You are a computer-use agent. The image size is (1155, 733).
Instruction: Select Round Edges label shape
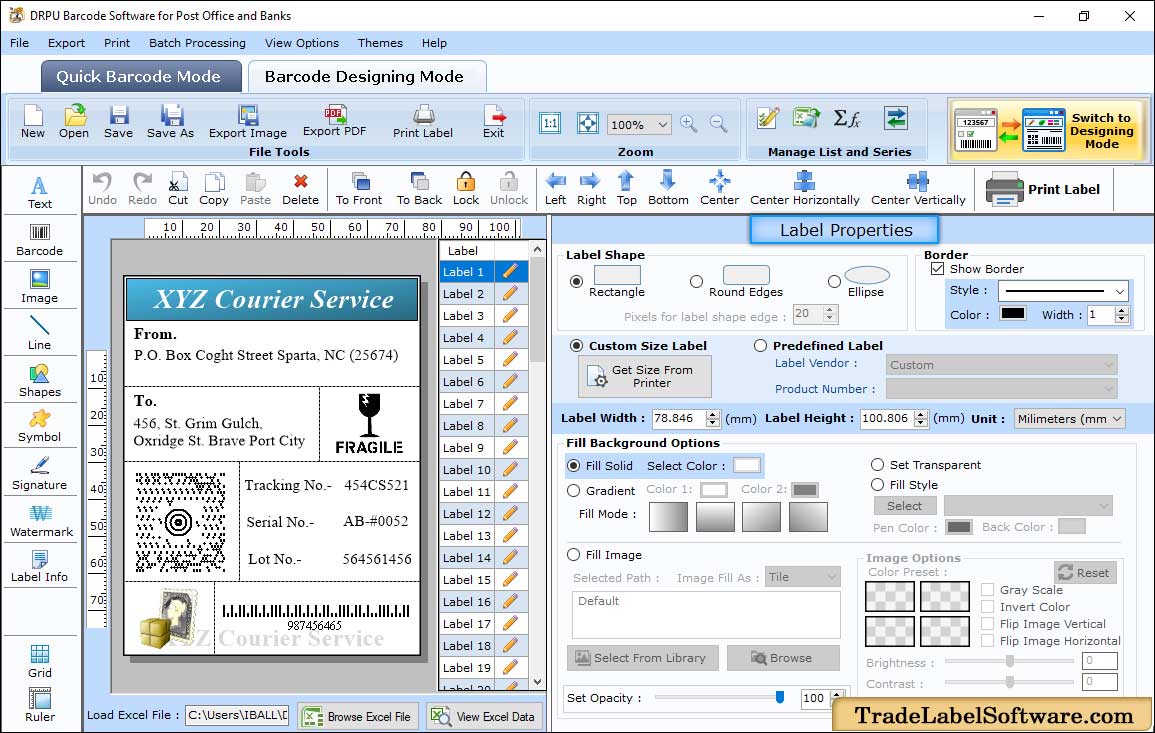696,281
